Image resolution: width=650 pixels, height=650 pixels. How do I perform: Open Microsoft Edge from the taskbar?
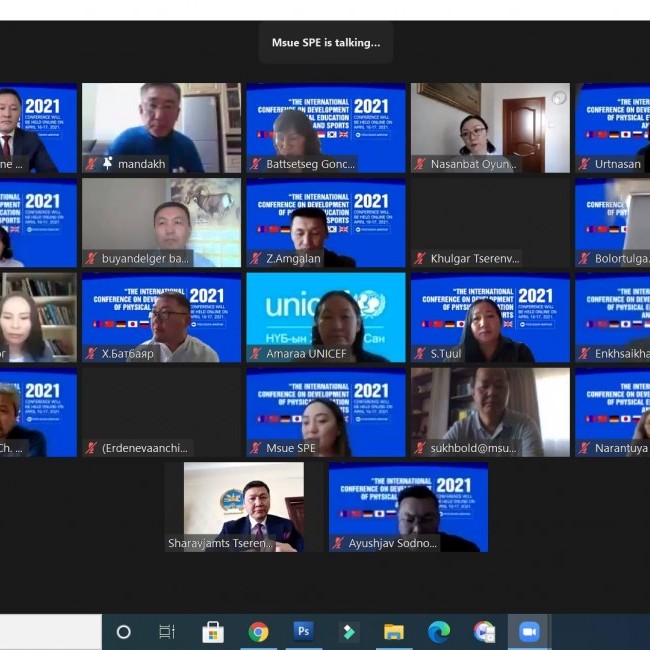click(439, 632)
